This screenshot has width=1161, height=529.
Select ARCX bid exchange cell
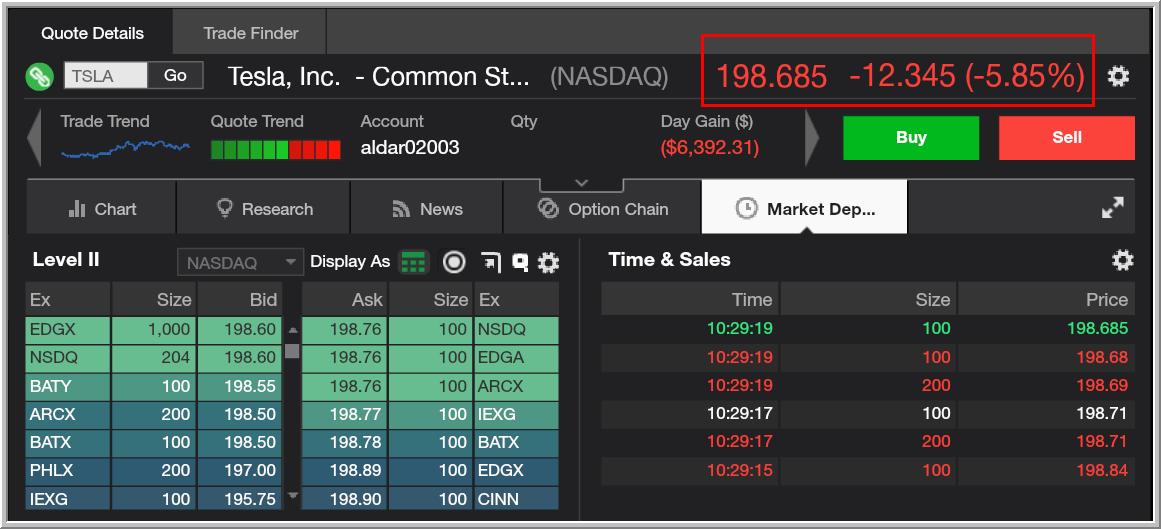click(67, 414)
